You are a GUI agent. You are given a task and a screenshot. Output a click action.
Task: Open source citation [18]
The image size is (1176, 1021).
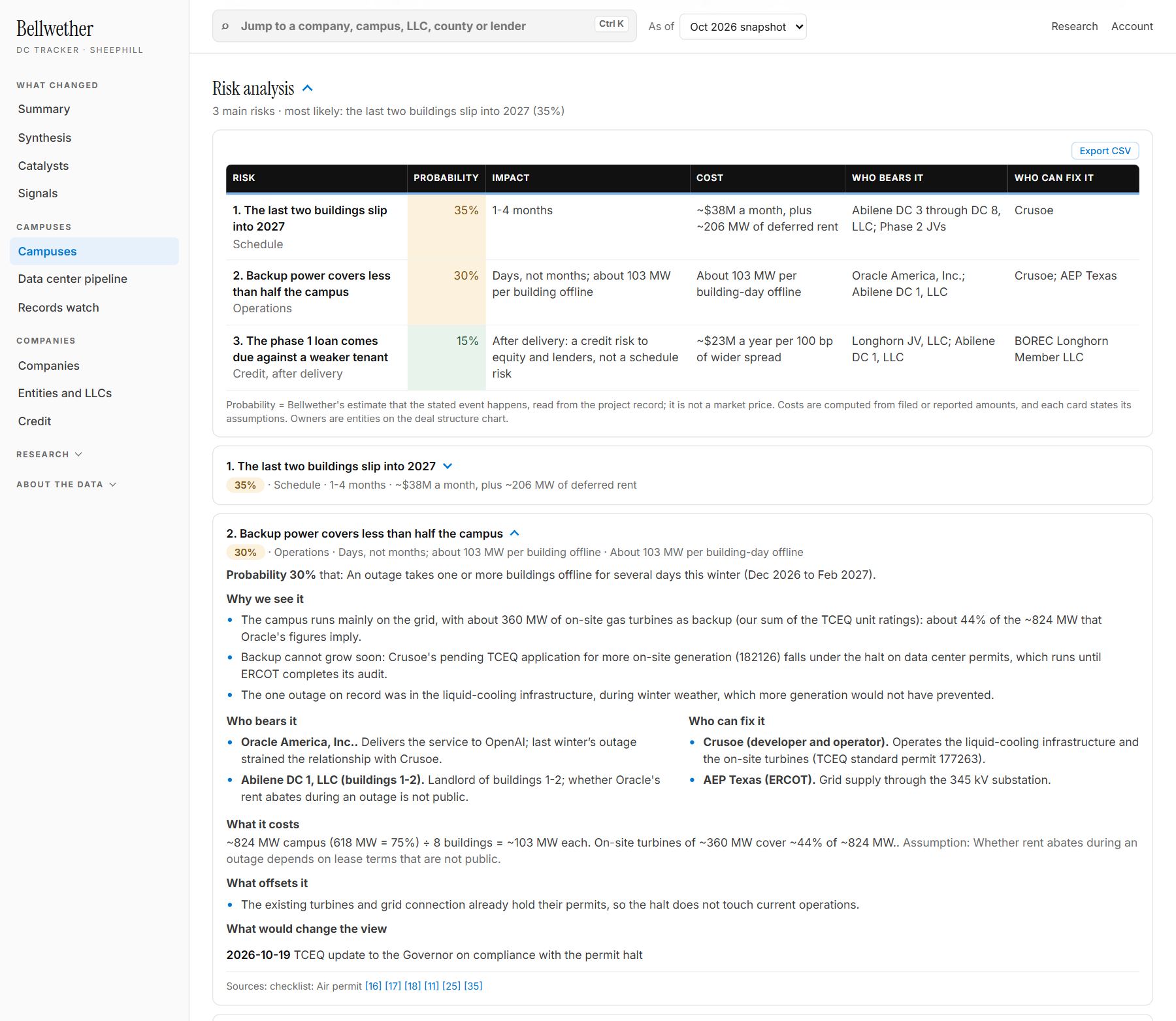(412, 986)
